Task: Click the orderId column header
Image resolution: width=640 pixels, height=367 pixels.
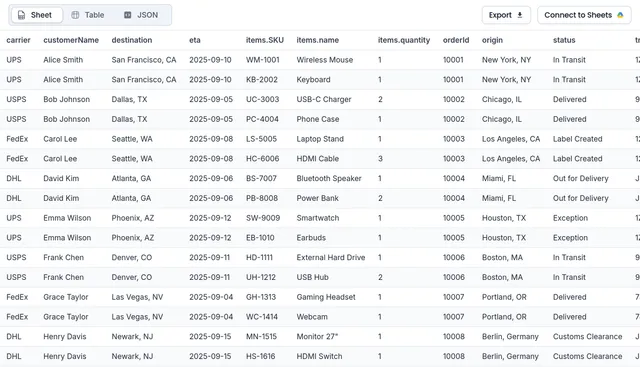Action: [456, 40]
